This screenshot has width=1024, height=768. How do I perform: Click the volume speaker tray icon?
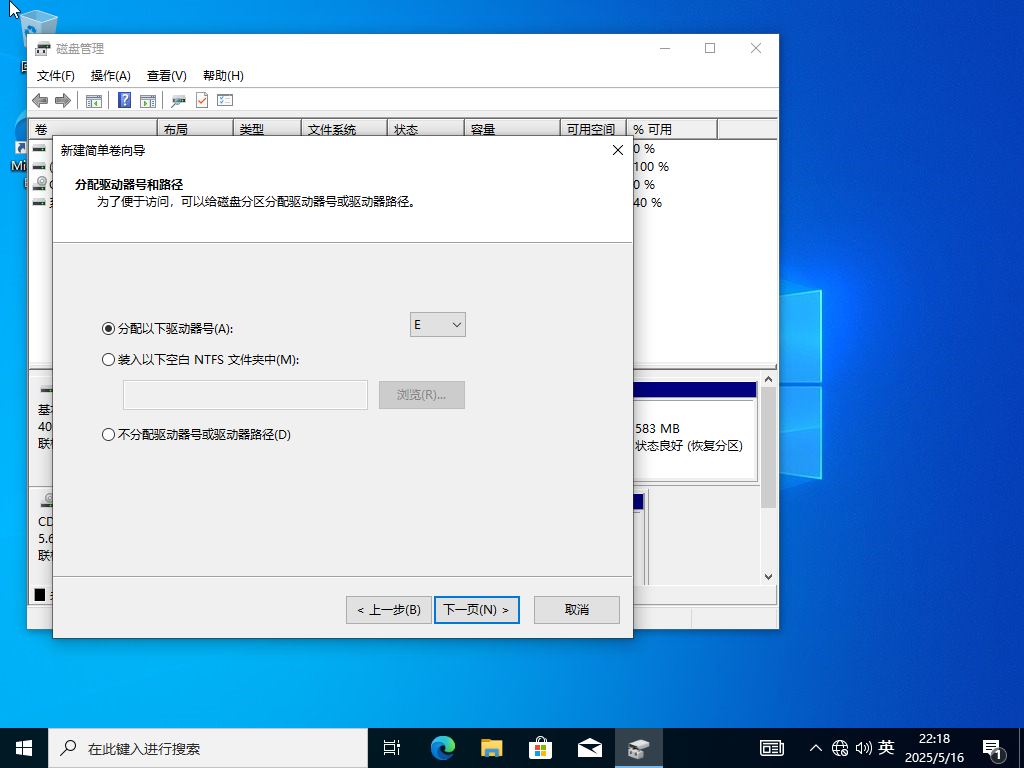click(863, 748)
